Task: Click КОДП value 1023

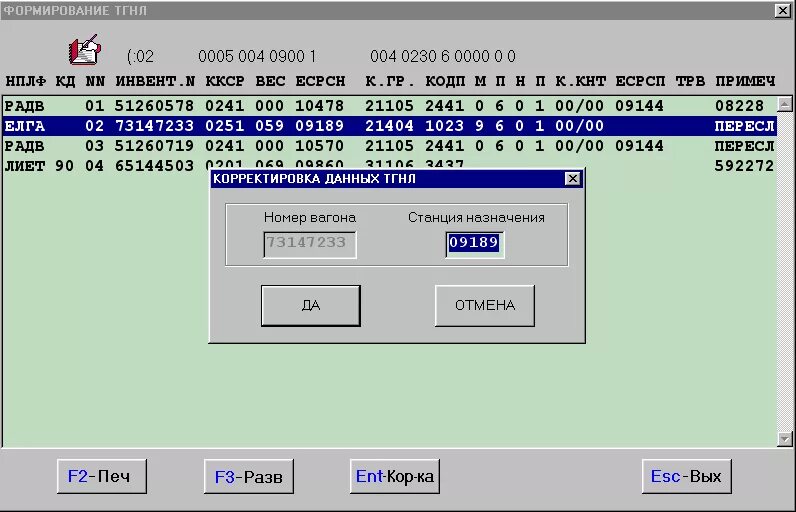Action: pyautogui.click(x=445, y=126)
